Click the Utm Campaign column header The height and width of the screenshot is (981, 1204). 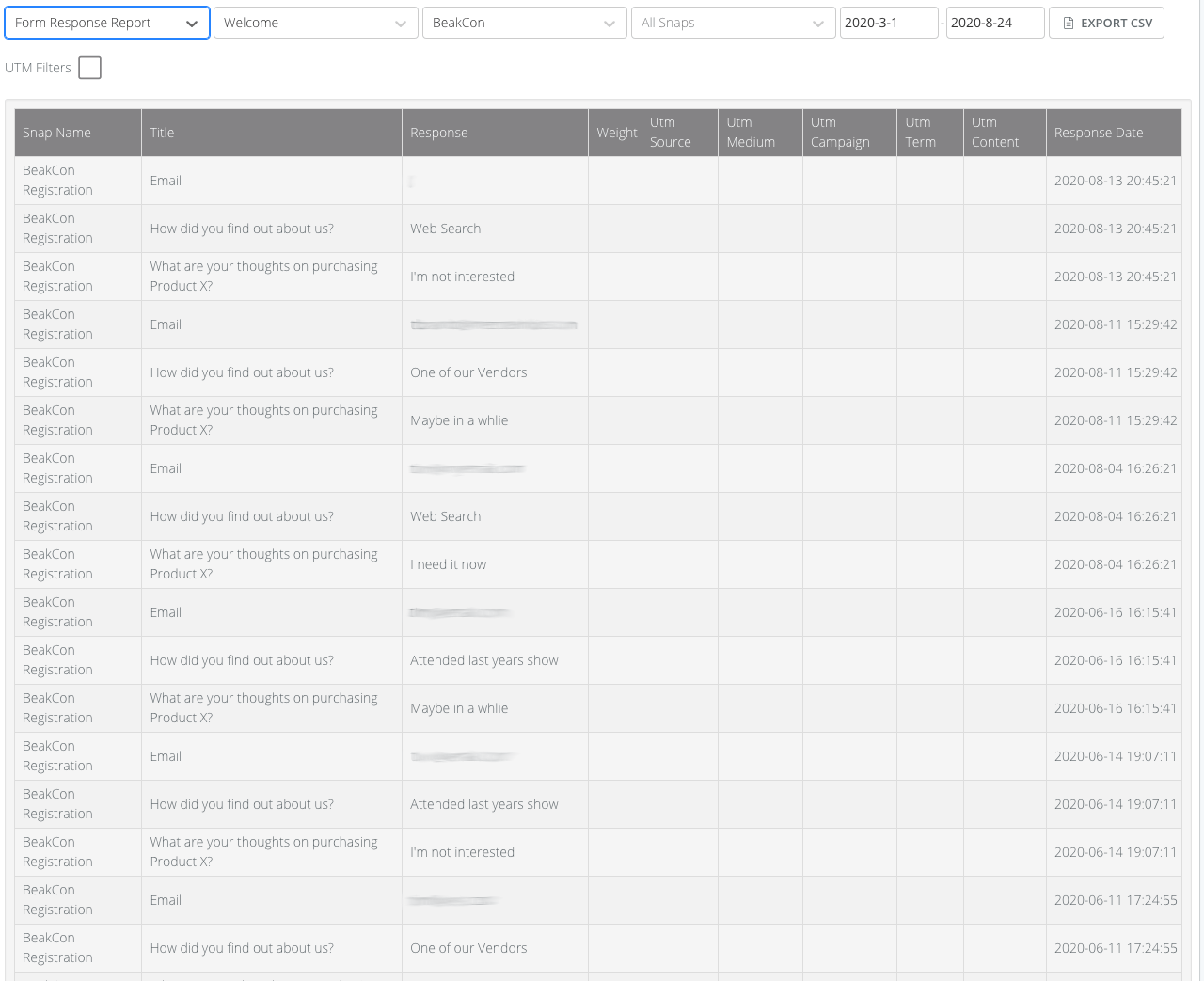[840, 133]
